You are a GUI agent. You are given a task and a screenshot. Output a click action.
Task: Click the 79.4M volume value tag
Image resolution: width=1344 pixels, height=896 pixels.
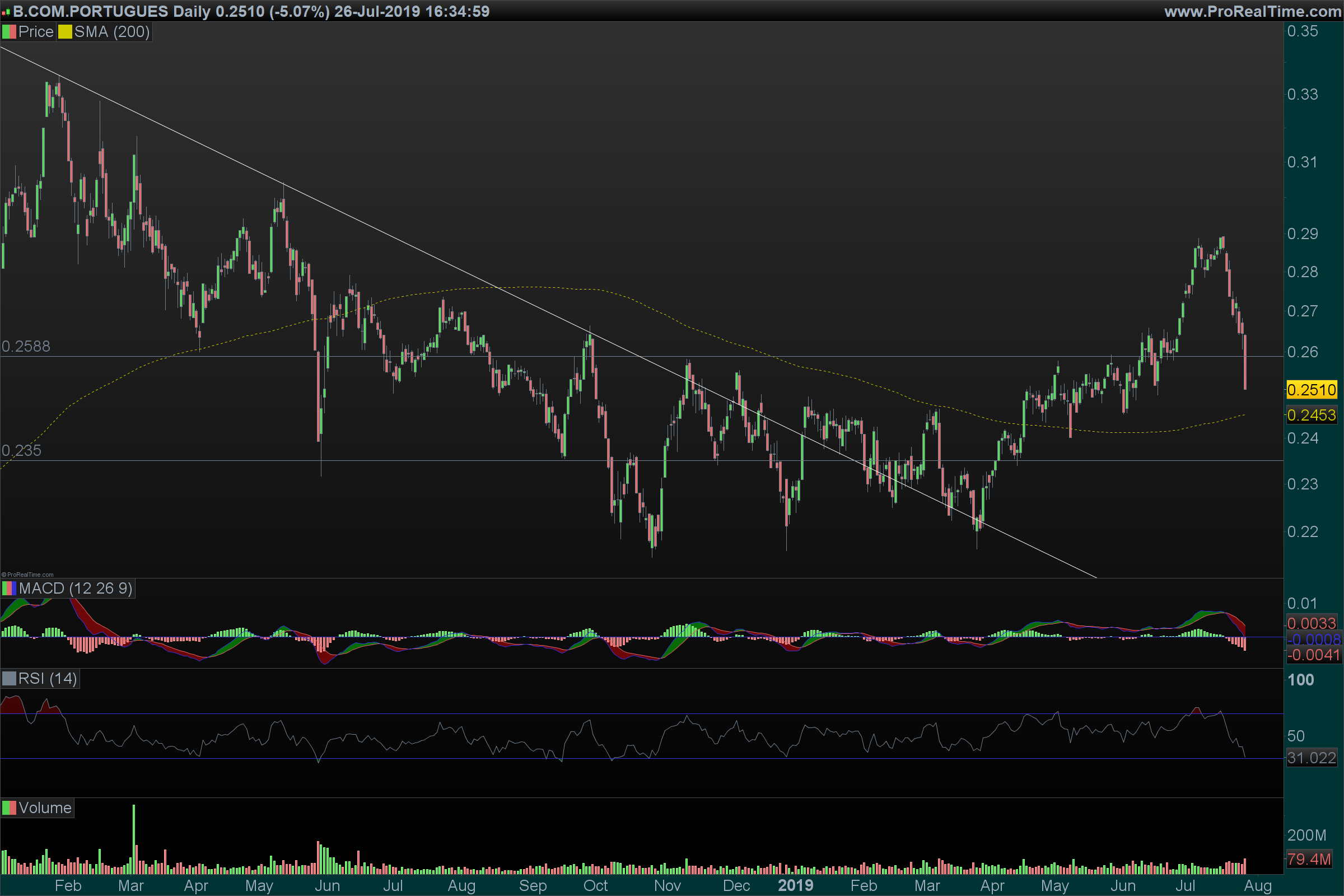click(x=1309, y=859)
